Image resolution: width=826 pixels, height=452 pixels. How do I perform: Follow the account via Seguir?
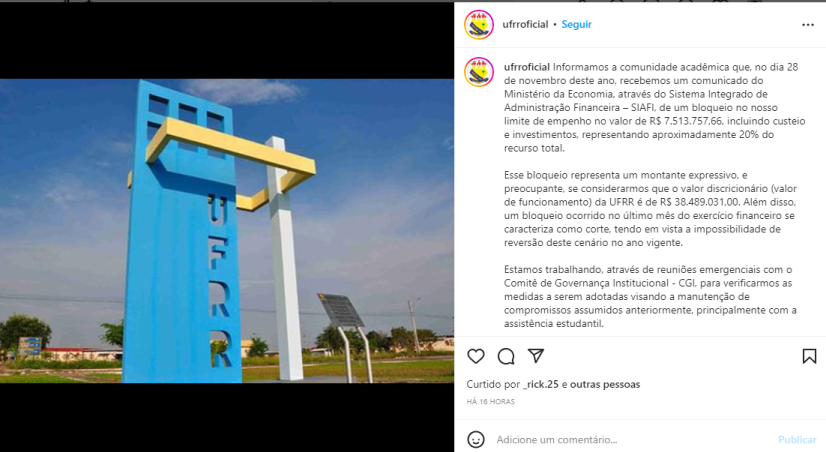[576, 24]
